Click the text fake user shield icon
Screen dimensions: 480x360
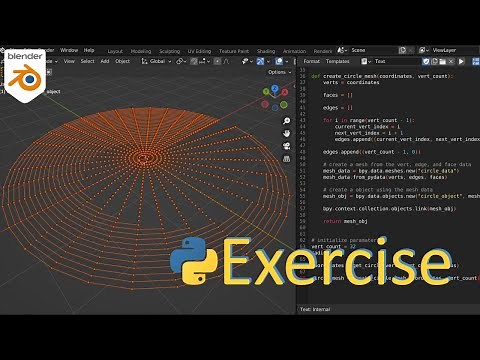point(426,61)
